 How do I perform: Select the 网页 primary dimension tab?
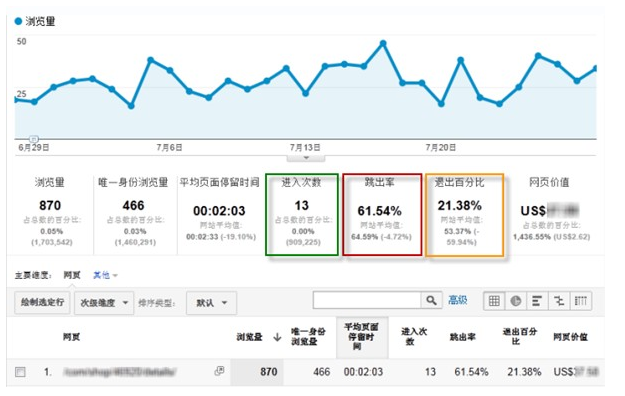point(72,275)
